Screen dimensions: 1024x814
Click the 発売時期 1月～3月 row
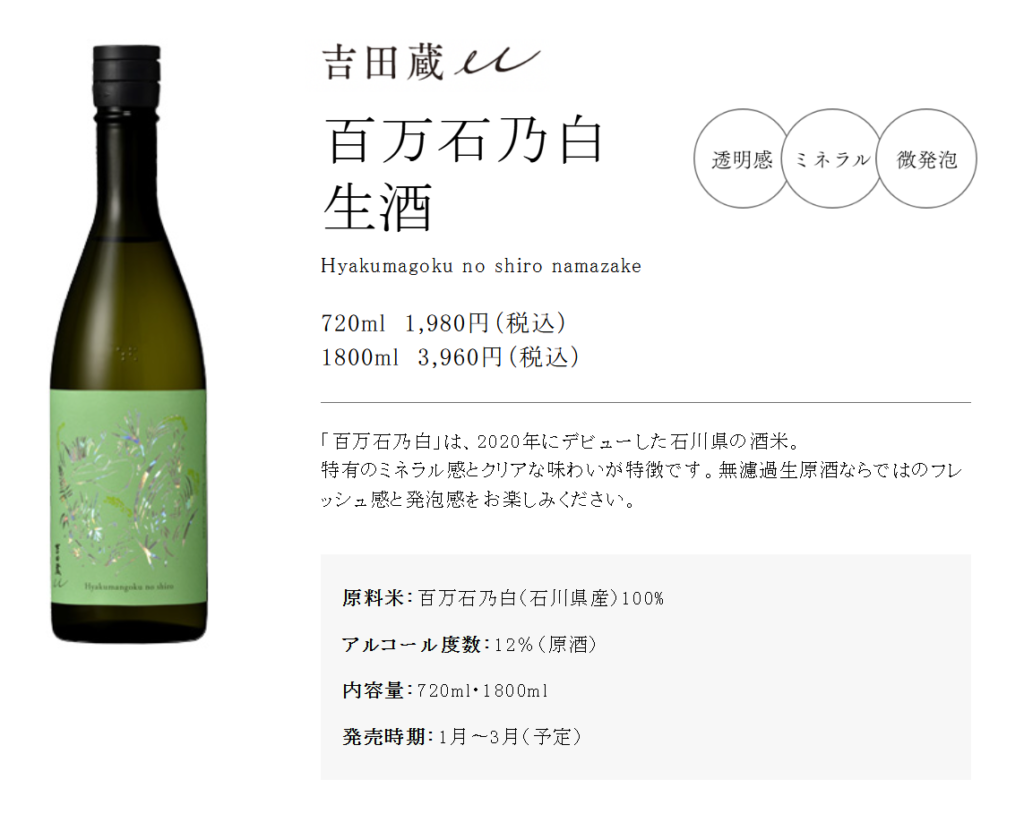(462, 737)
